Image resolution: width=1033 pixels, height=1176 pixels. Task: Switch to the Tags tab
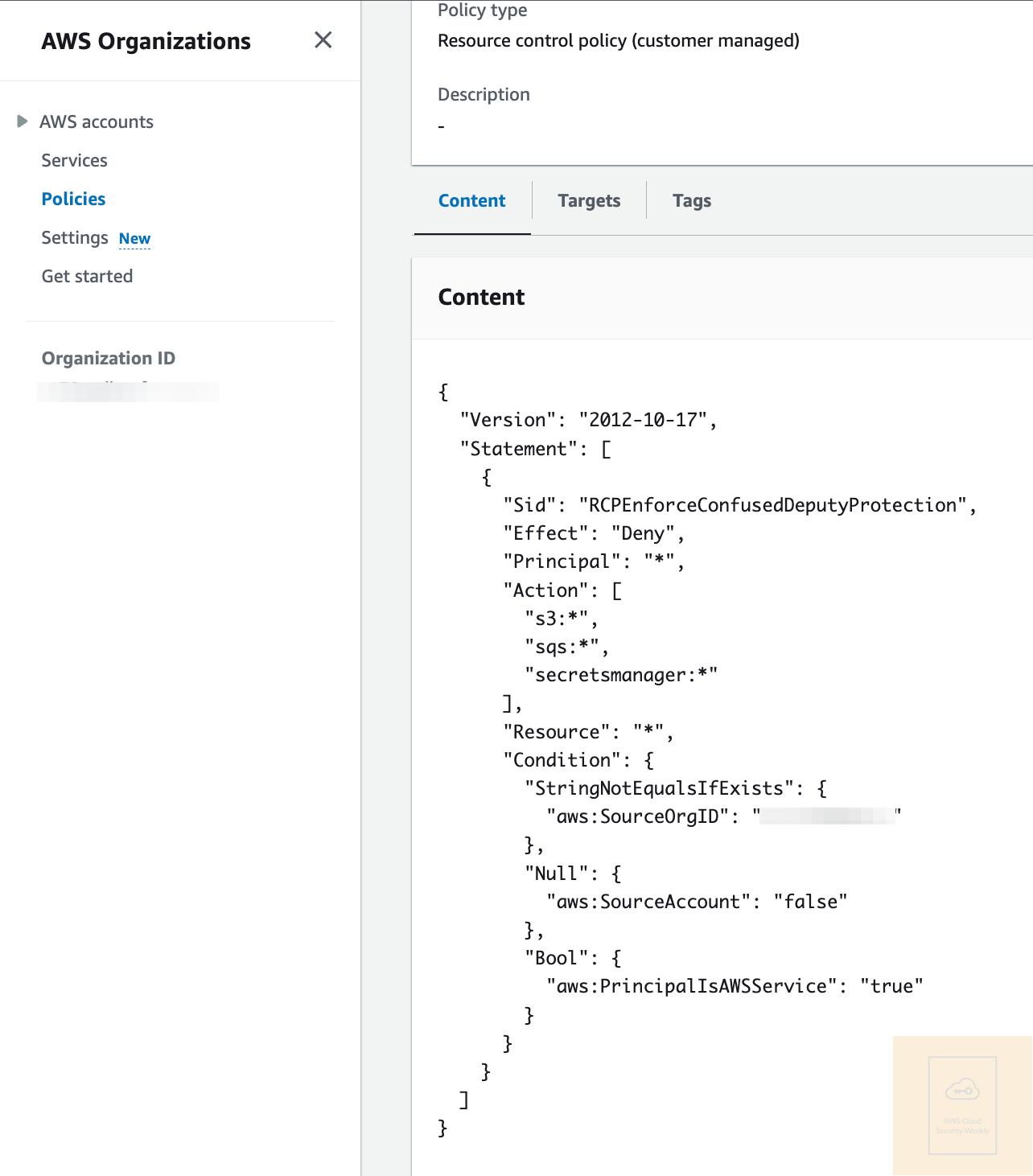click(692, 201)
